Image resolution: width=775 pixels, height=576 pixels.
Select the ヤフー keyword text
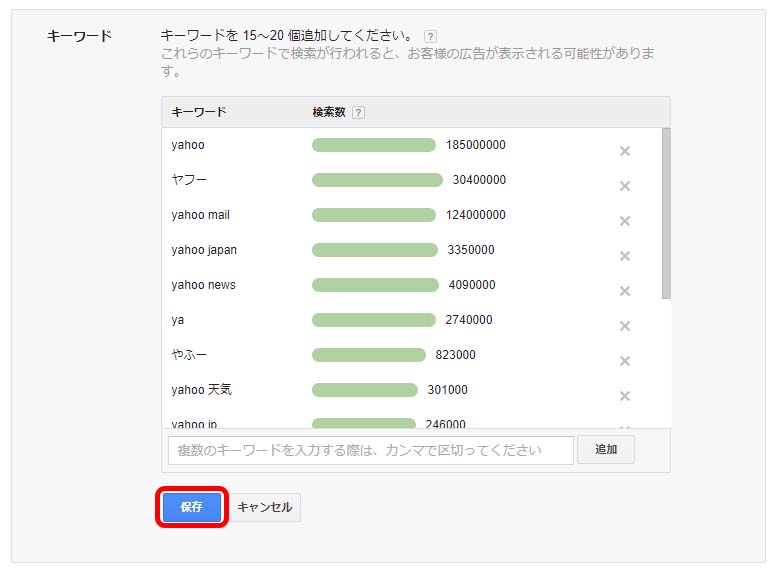[x=189, y=180]
